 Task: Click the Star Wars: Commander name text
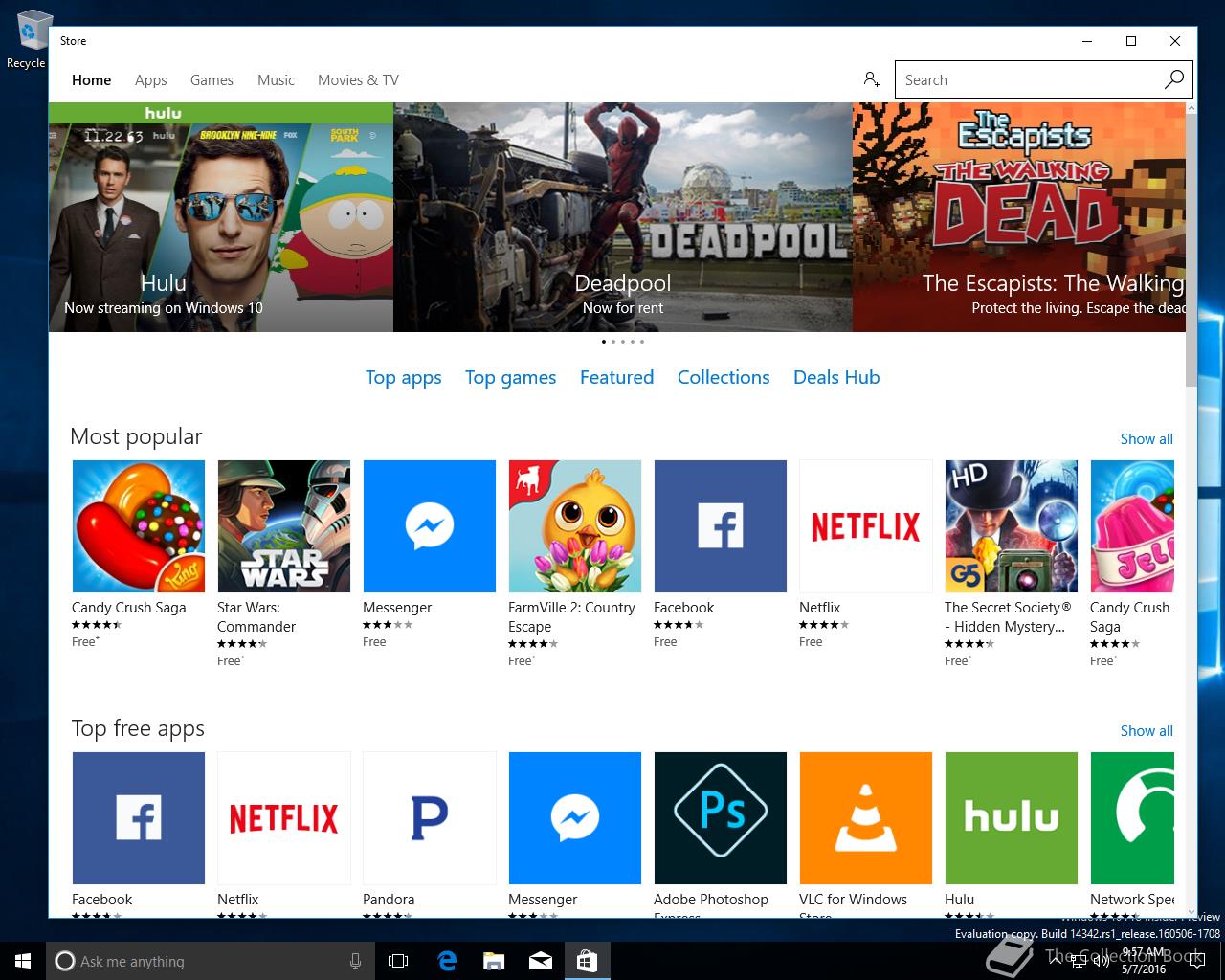pos(256,617)
